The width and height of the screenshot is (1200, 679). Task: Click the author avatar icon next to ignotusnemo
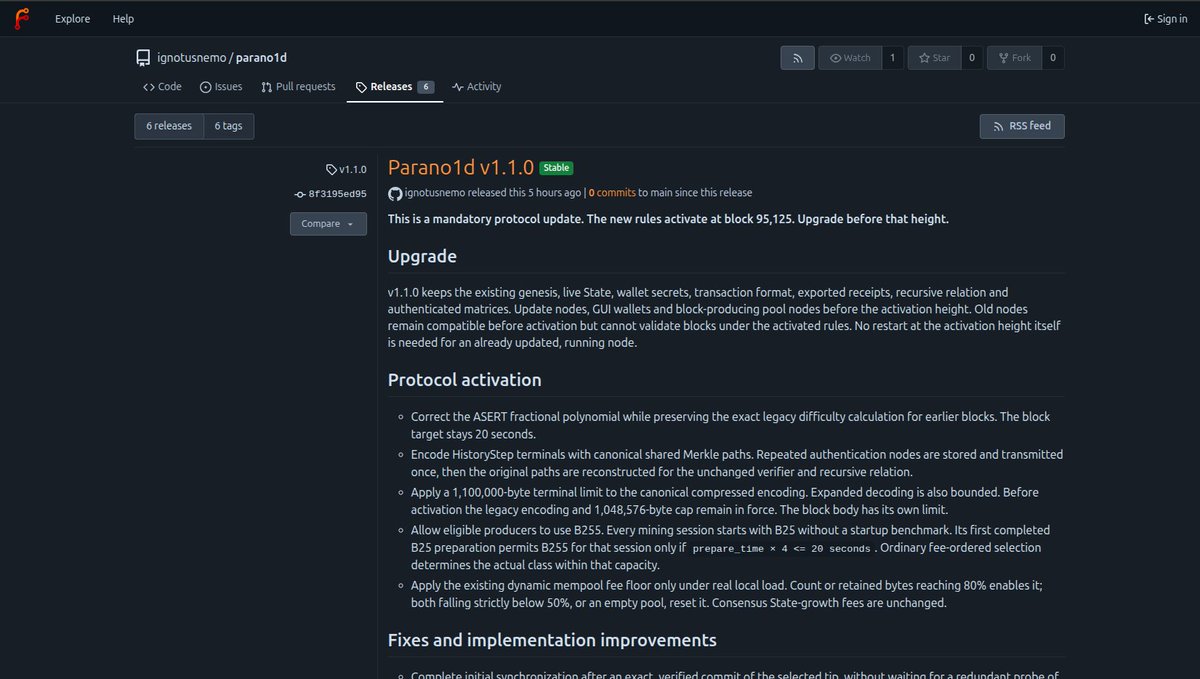(x=395, y=192)
